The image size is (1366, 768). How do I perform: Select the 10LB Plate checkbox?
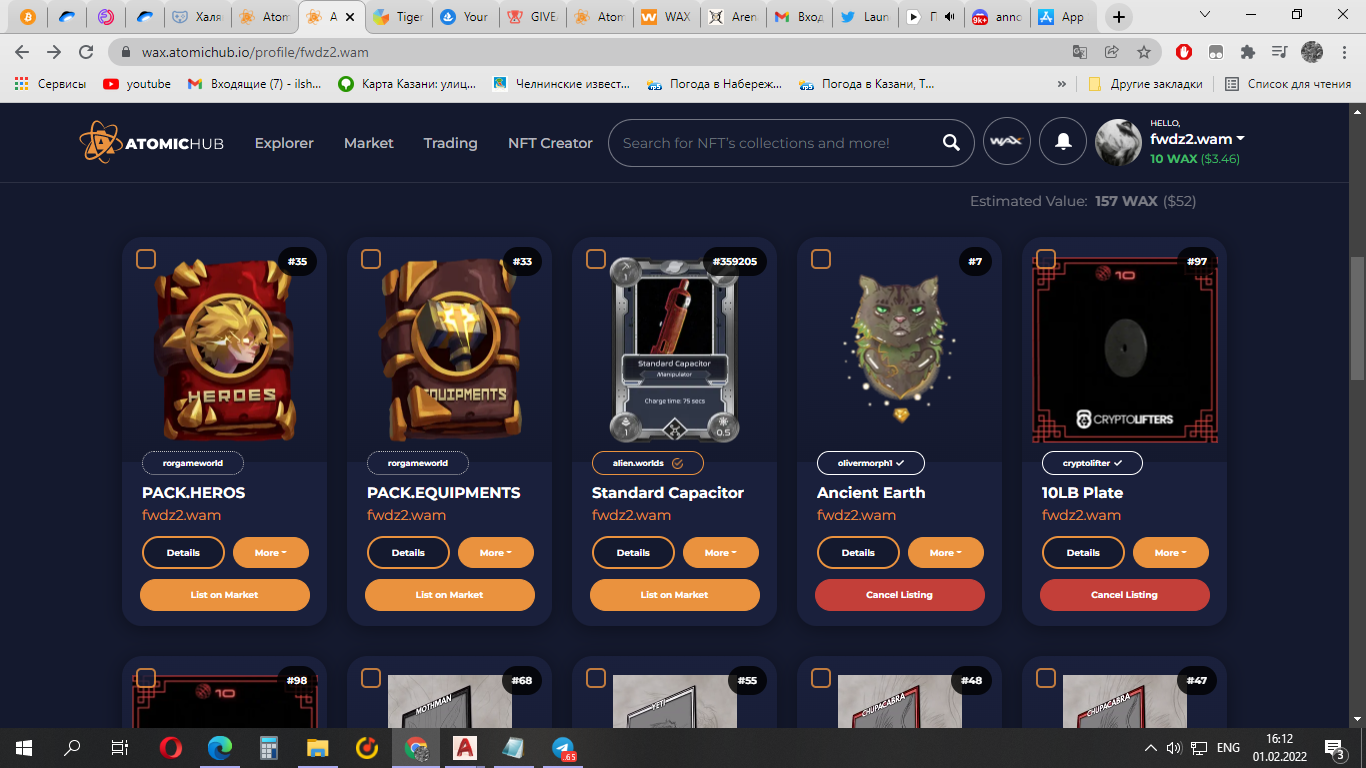click(1046, 259)
